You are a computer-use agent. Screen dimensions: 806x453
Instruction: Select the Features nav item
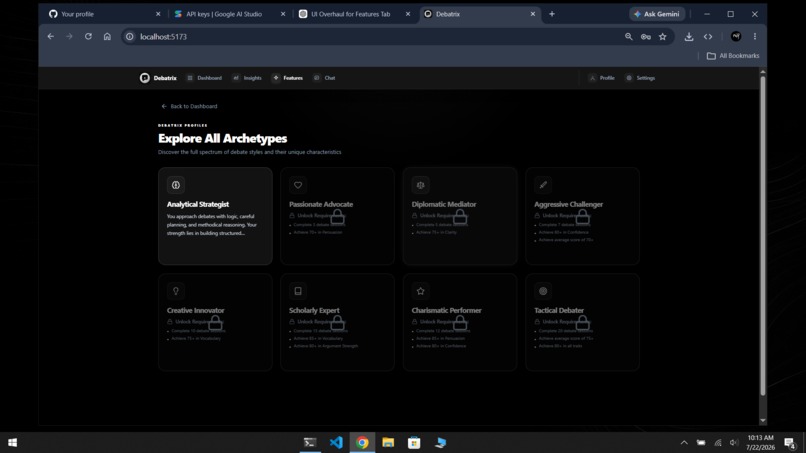pyautogui.click(x=288, y=78)
